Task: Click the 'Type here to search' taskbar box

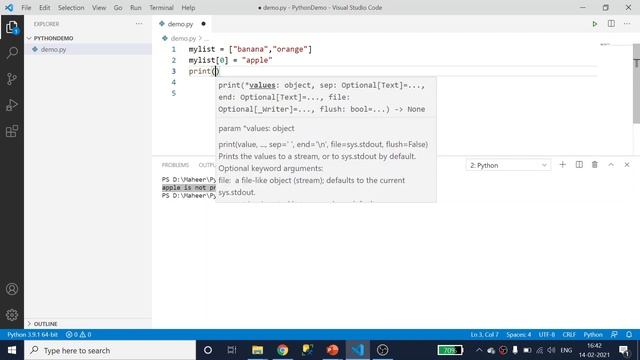Action: (110, 350)
